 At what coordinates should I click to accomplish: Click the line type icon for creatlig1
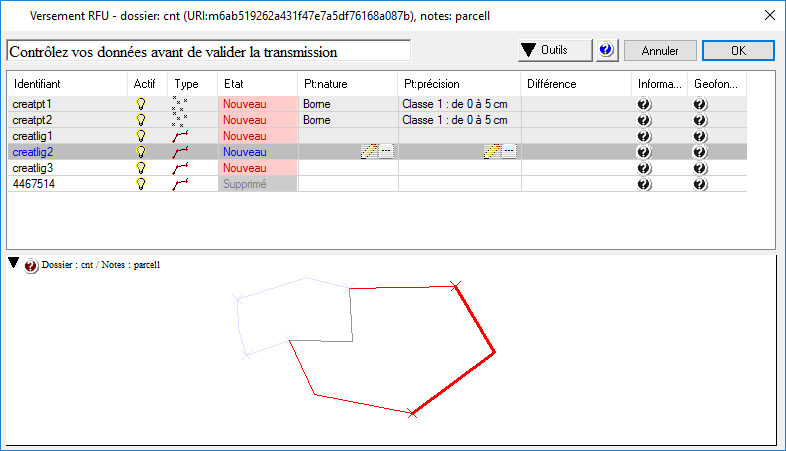click(x=180, y=135)
